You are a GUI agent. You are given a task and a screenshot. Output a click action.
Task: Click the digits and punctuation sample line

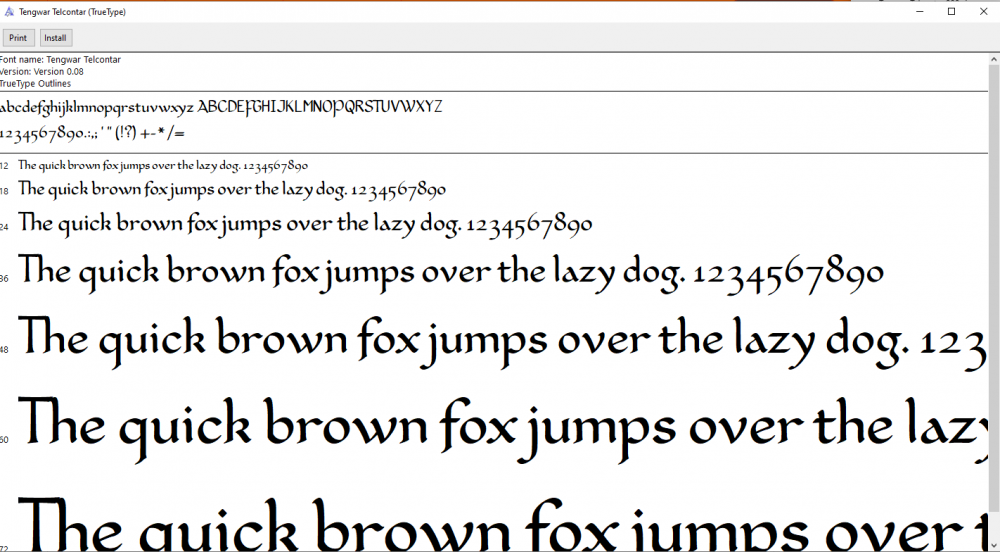click(x=92, y=133)
